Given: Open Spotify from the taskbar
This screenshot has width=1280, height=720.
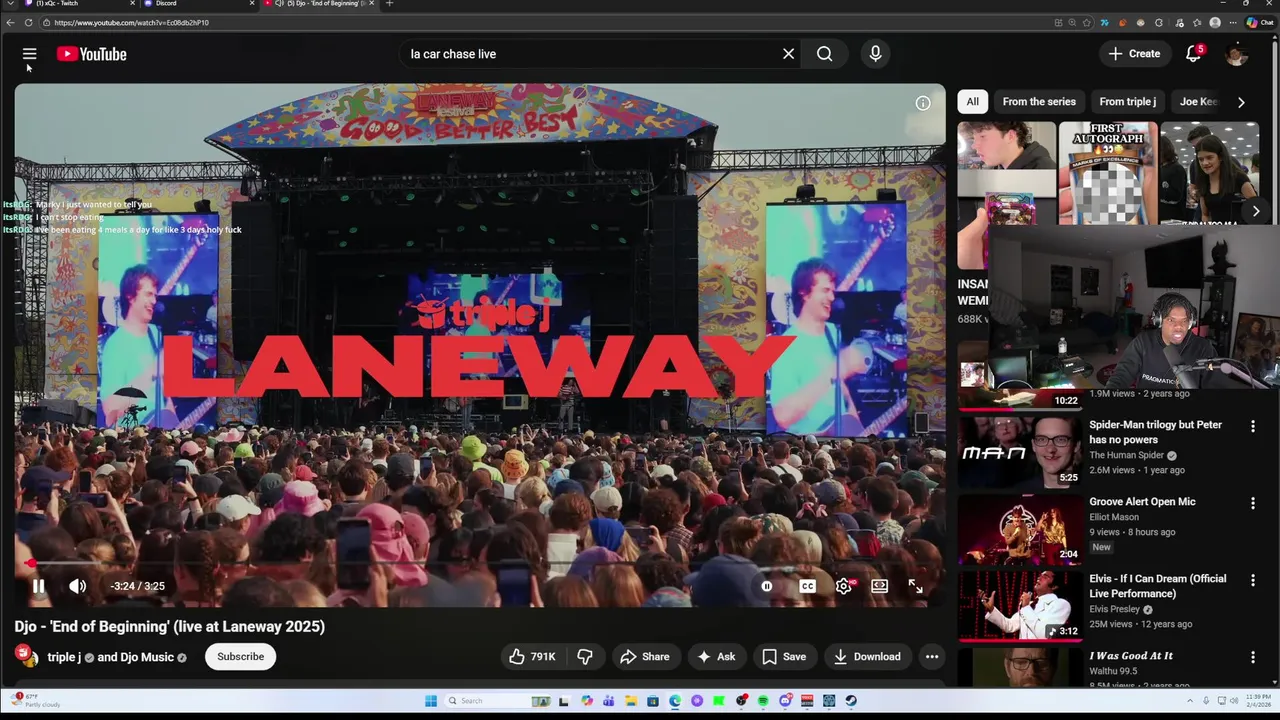Looking at the screenshot, I should coord(763,701).
